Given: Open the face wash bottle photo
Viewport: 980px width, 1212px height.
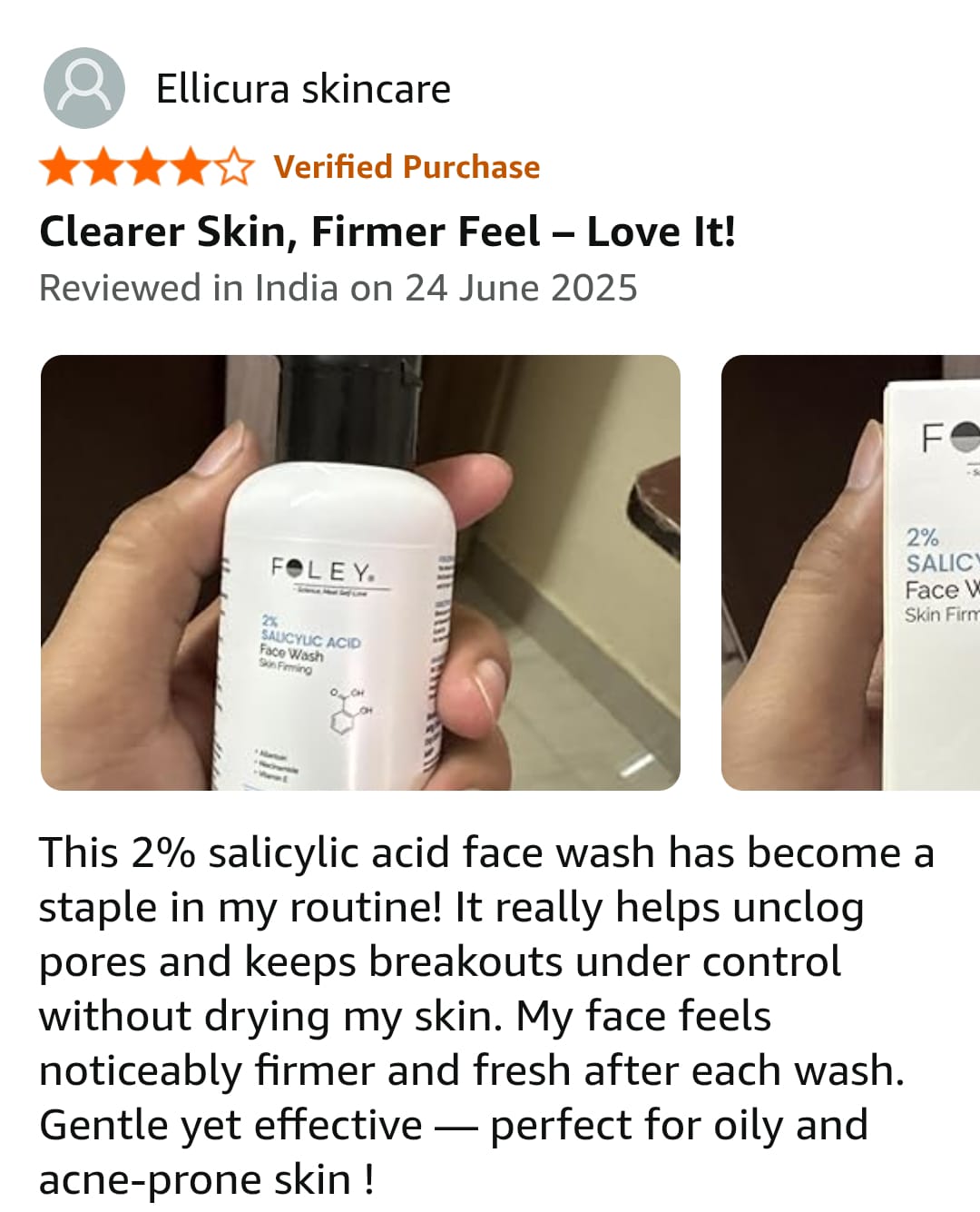Looking at the screenshot, I should tap(360, 572).
